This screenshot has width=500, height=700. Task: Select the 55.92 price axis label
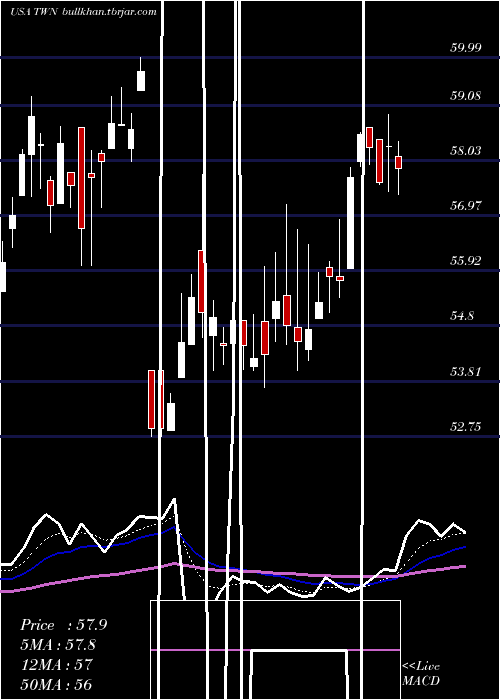[x=466, y=261]
